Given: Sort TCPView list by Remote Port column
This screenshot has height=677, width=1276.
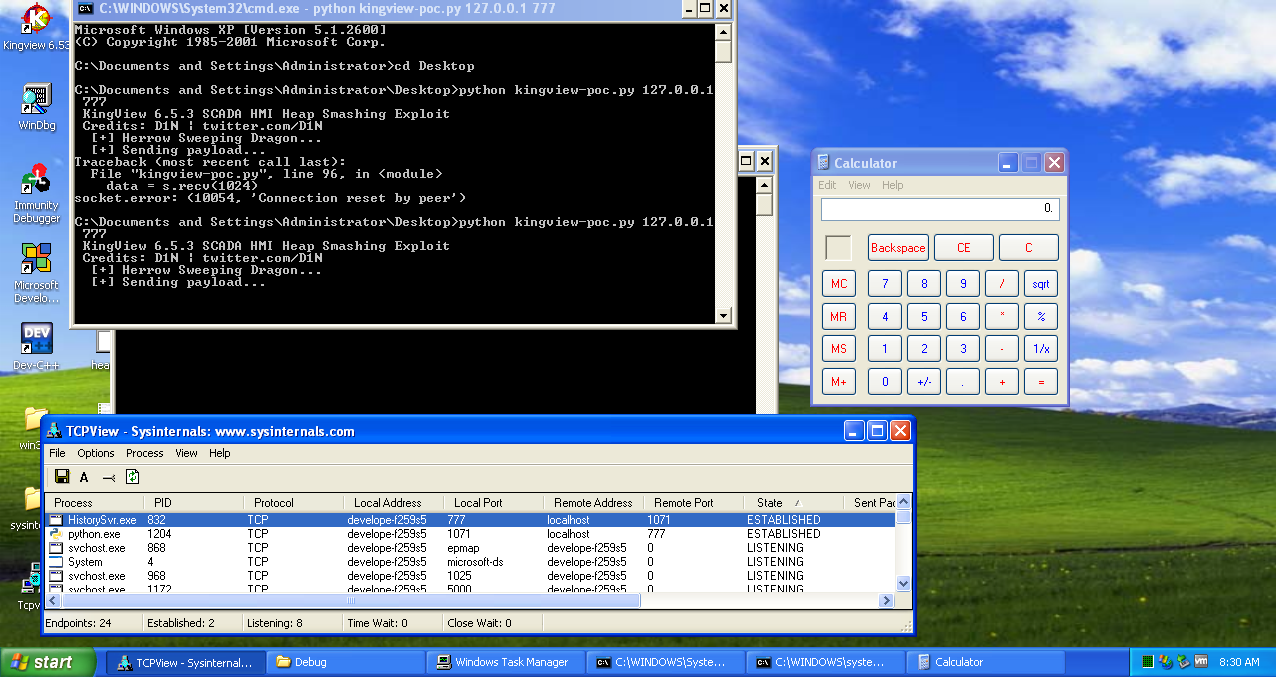Looking at the screenshot, I should [x=692, y=503].
